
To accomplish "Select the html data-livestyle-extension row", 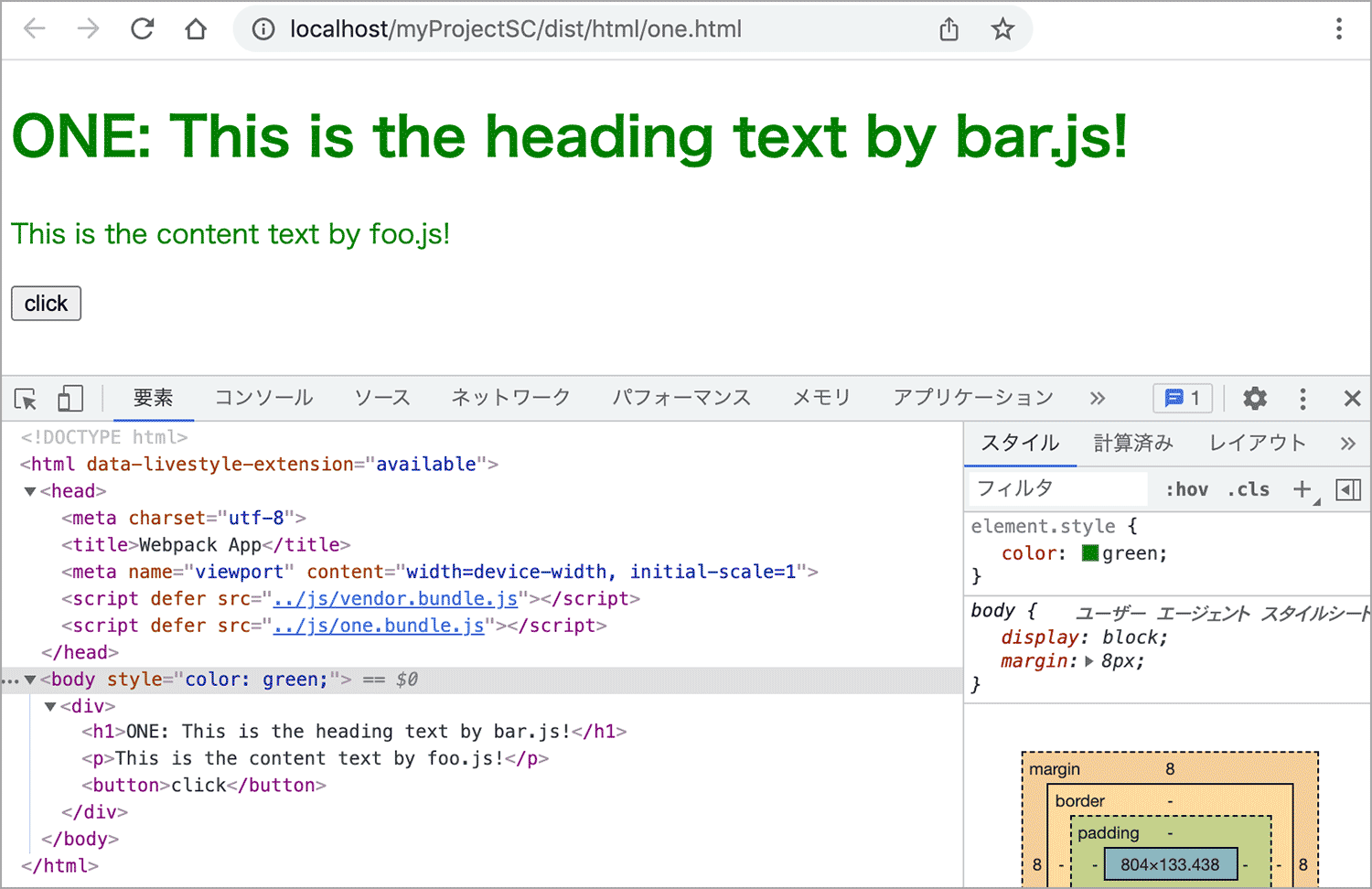I will 259,465.
